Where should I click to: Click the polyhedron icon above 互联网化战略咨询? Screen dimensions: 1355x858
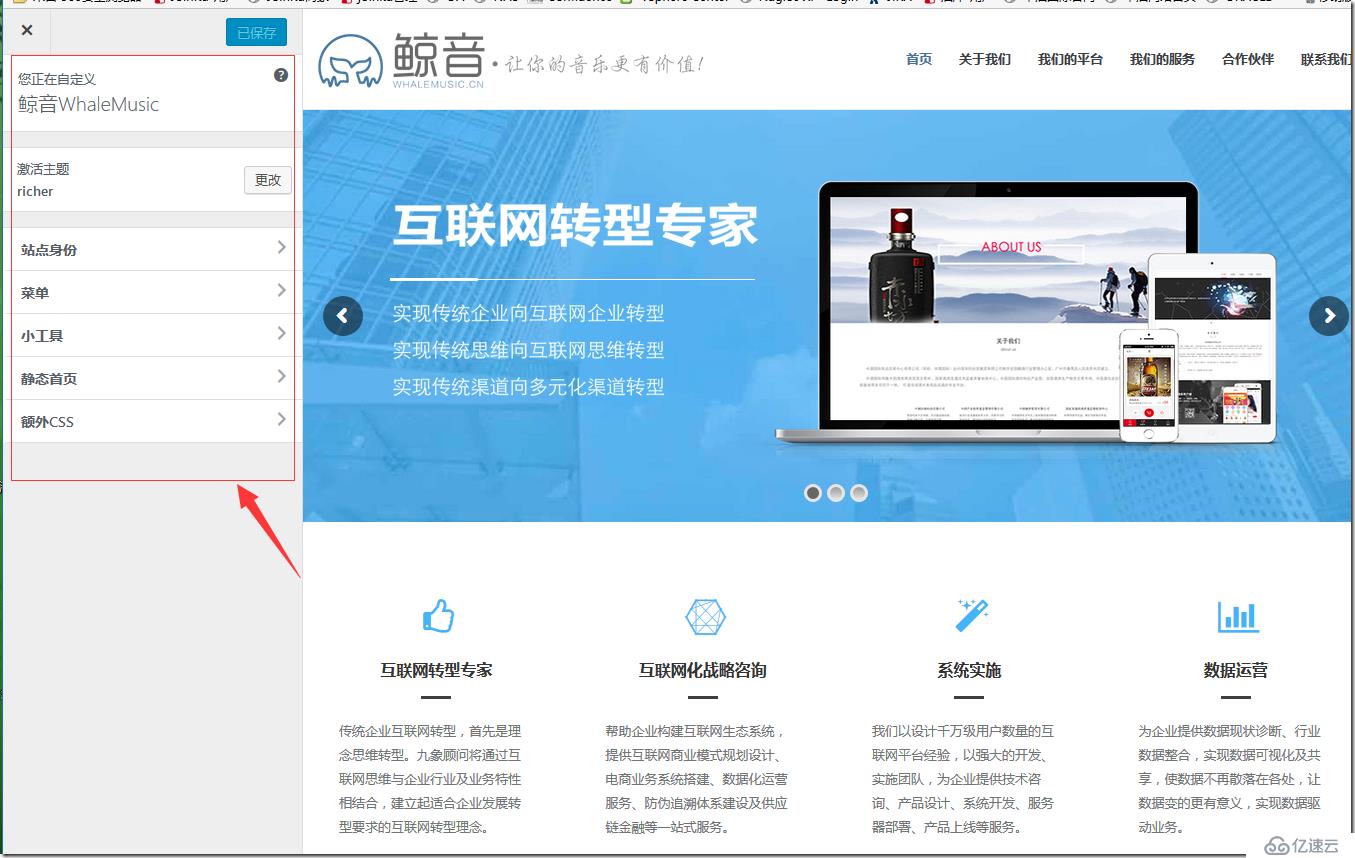pos(705,616)
